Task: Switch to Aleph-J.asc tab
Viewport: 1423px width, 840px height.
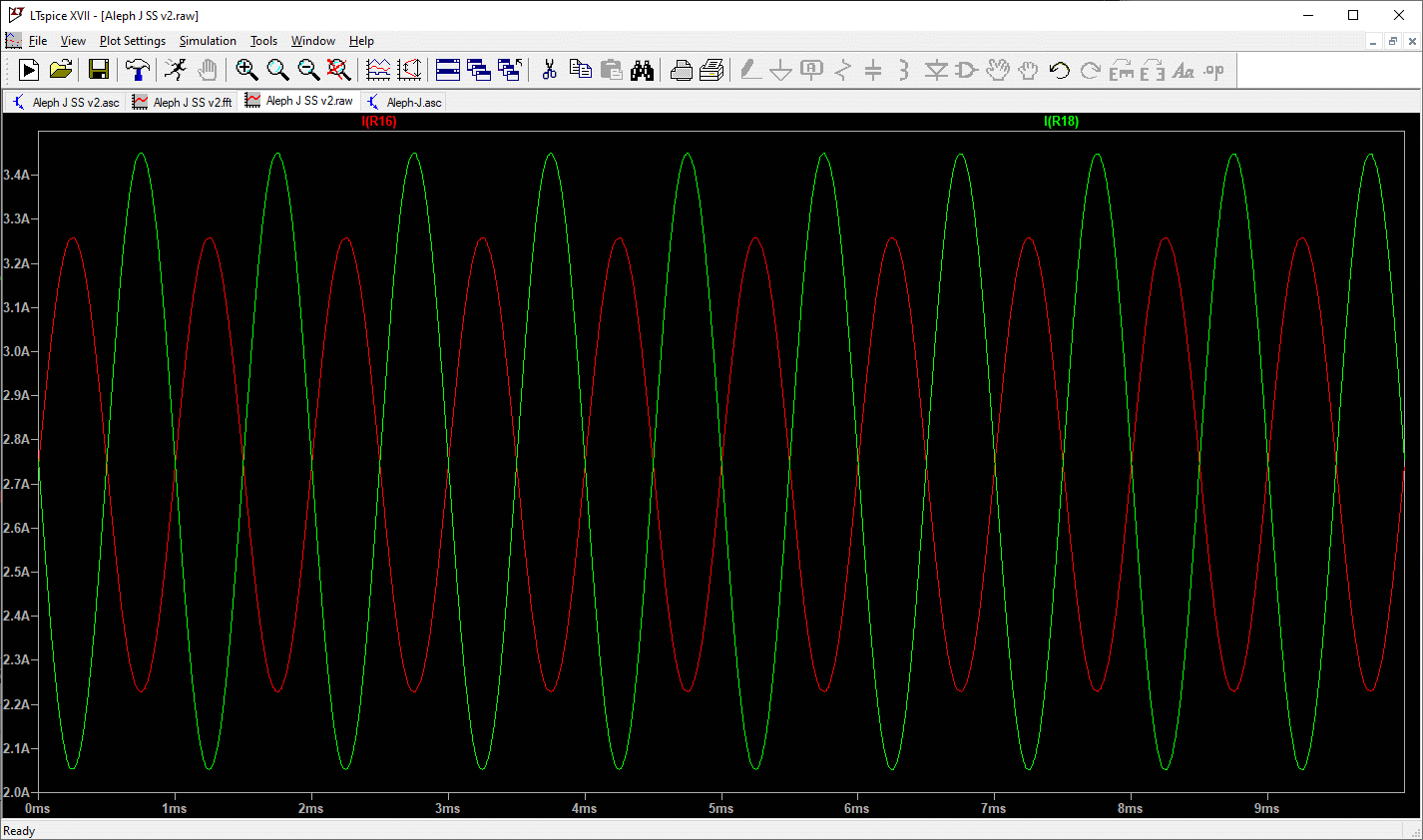Action: tap(403, 102)
